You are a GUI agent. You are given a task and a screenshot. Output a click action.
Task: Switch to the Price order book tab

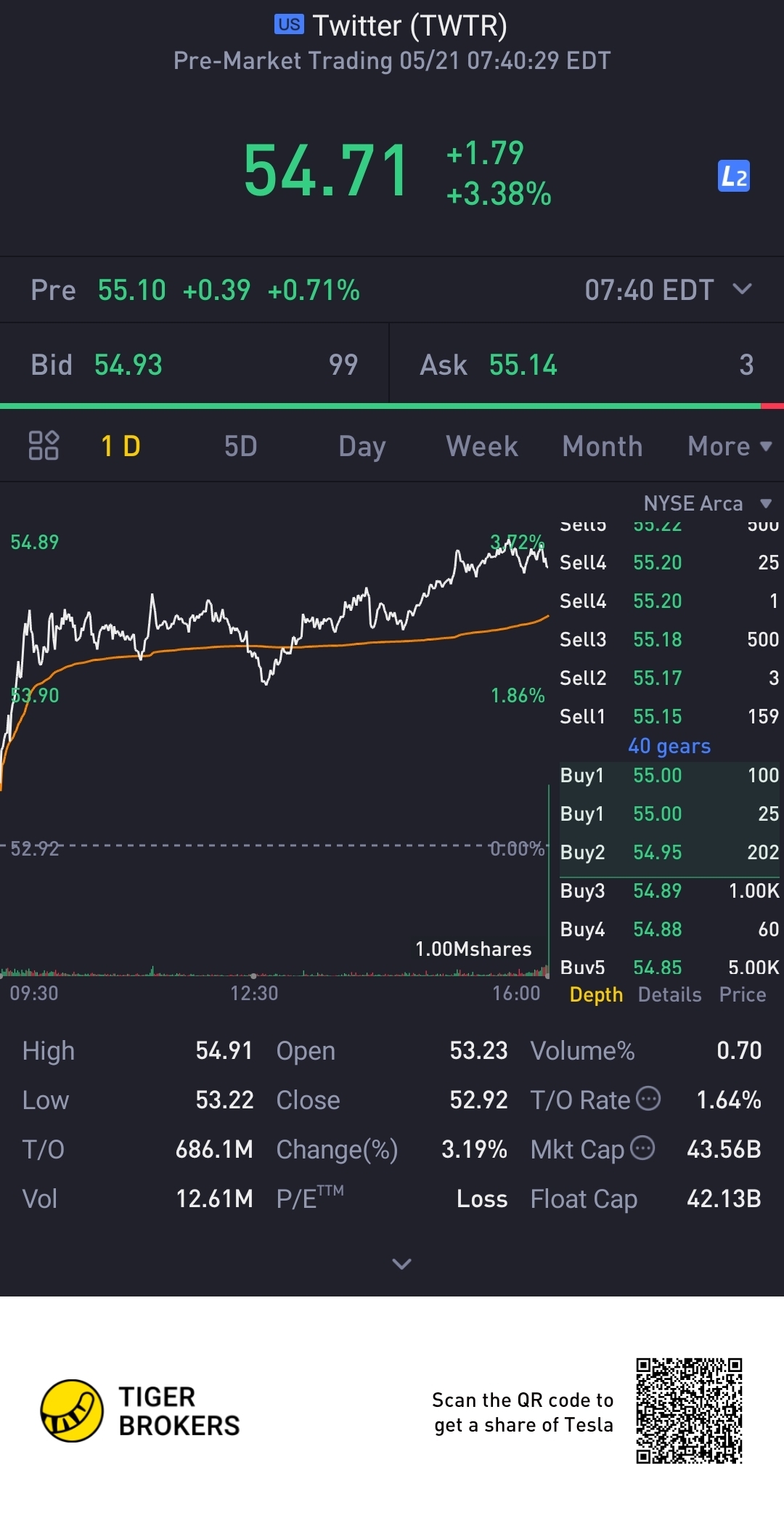coord(743,994)
